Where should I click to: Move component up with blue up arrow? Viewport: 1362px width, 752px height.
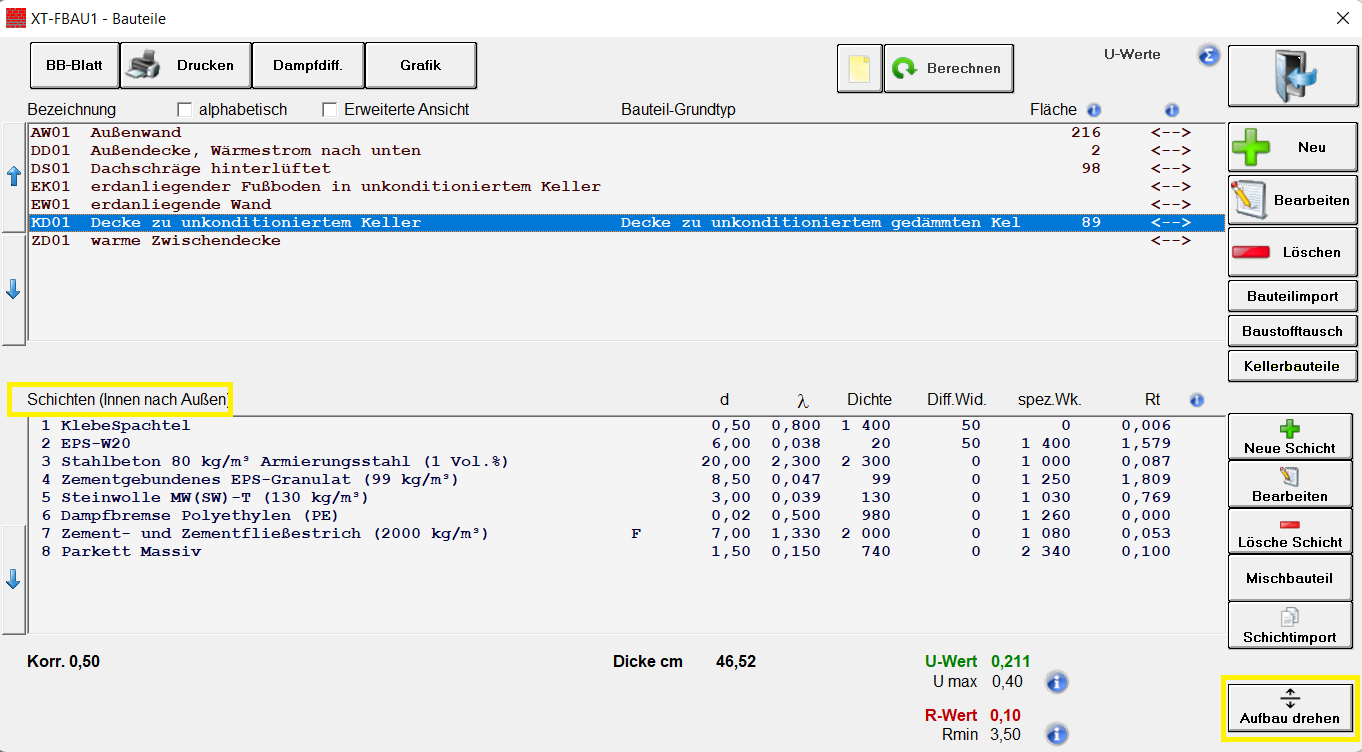[14, 177]
